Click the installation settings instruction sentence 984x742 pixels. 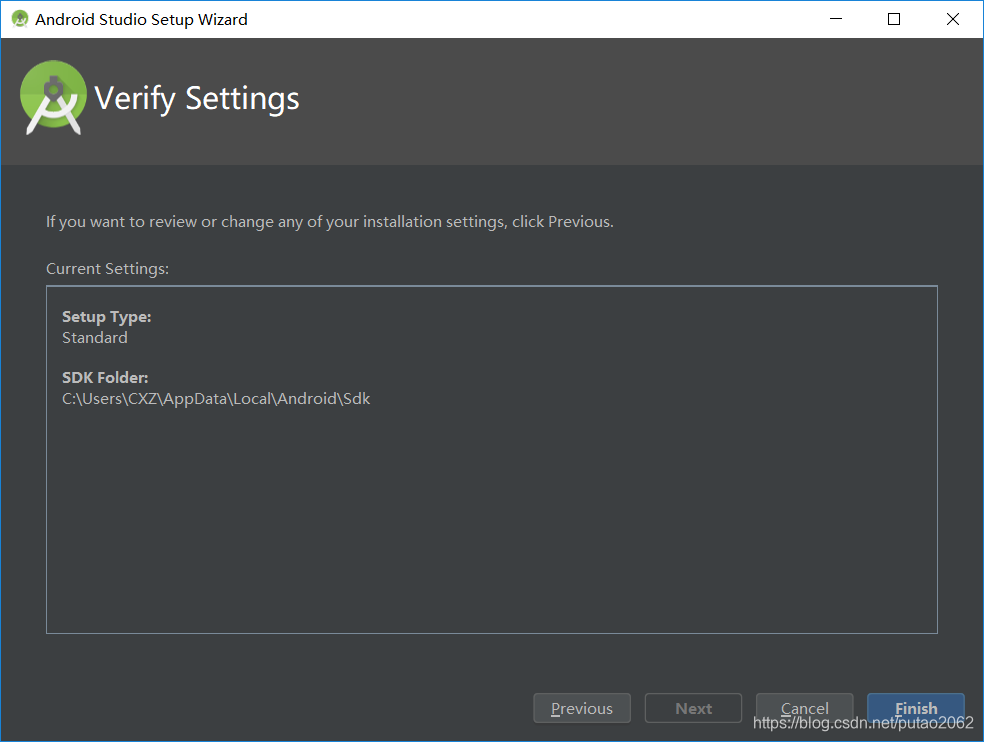(x=329, y=222)
